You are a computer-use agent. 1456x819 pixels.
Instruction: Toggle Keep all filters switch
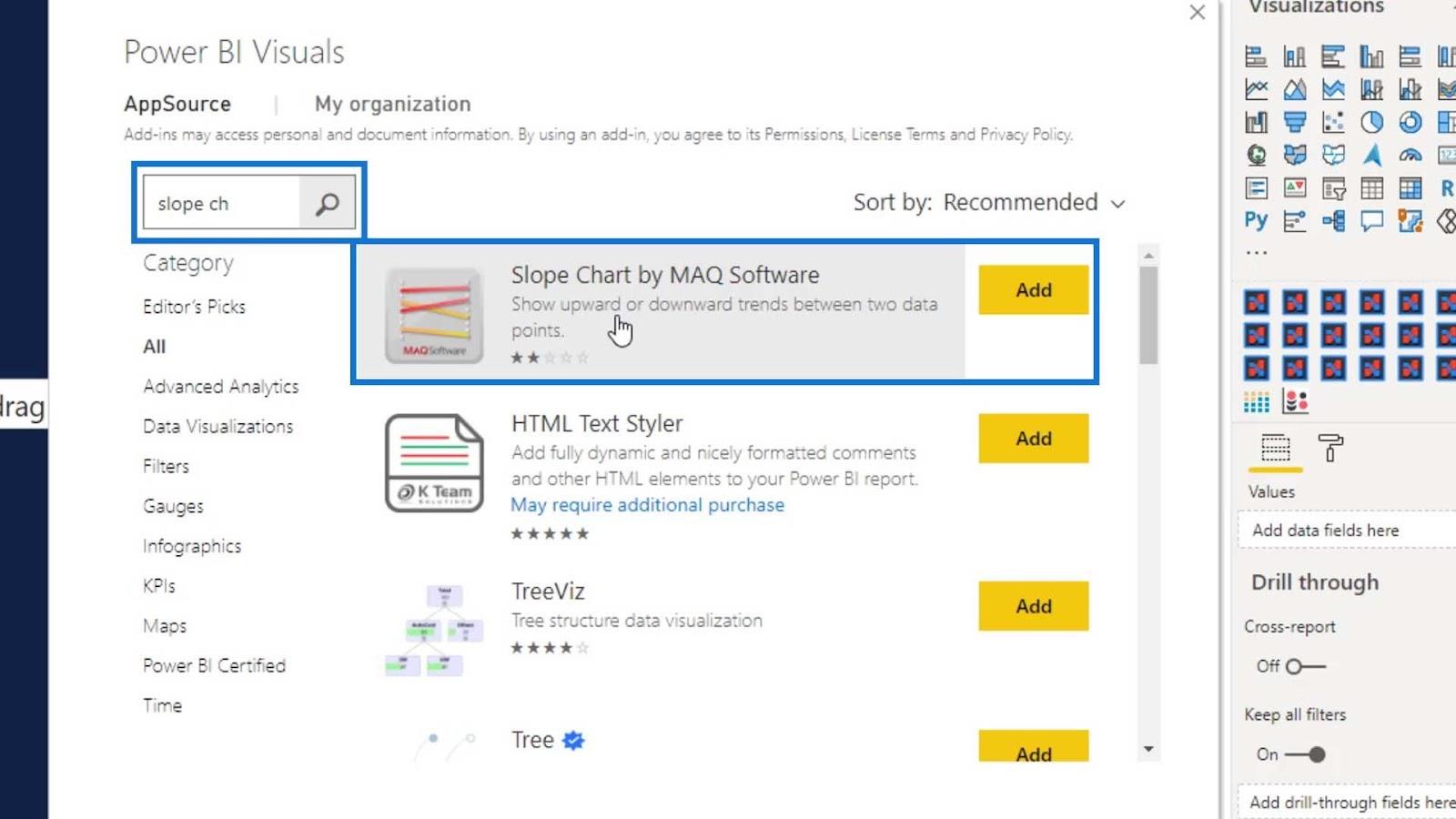coord(1305,754)
